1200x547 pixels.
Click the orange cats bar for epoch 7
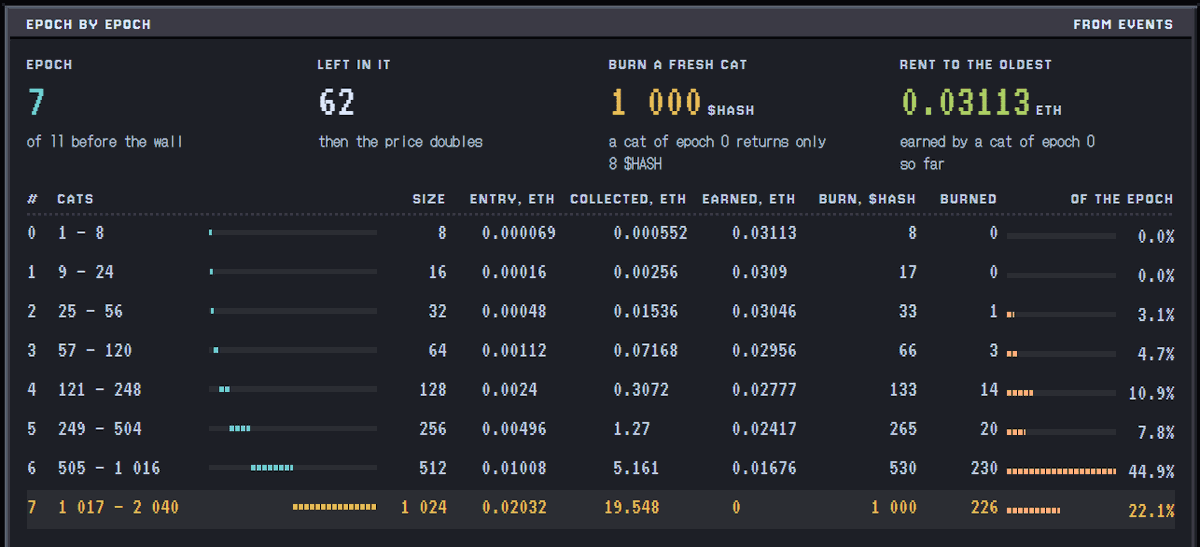(x=335, y=507)
